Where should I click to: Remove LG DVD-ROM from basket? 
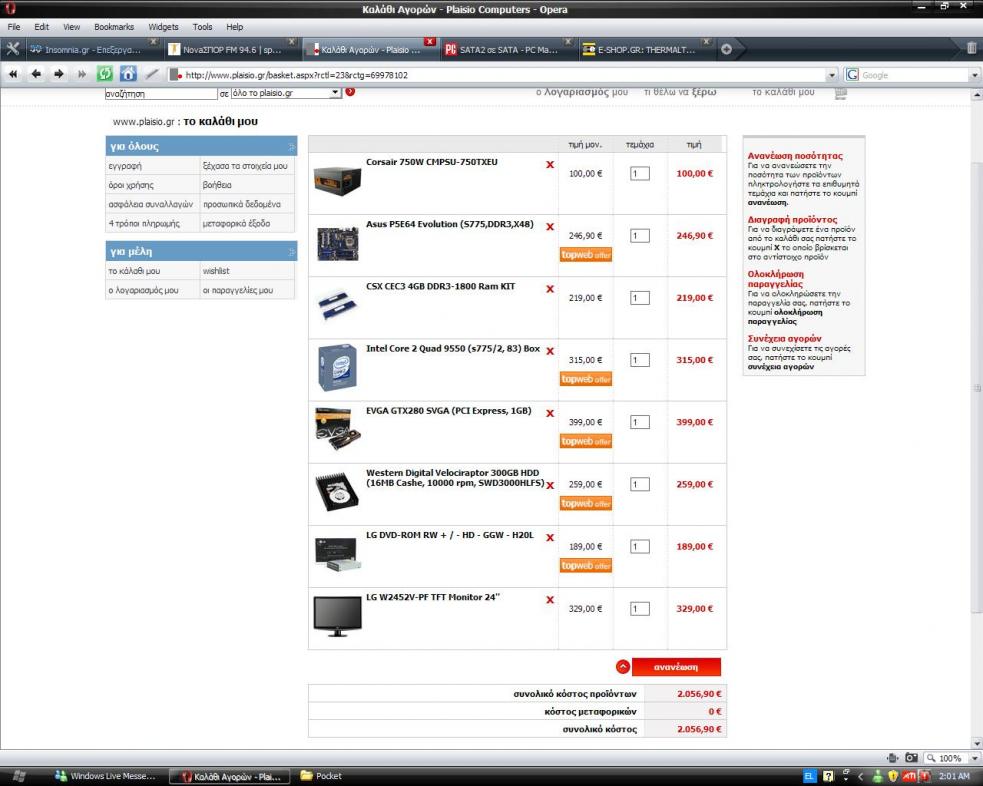[550, 538]
